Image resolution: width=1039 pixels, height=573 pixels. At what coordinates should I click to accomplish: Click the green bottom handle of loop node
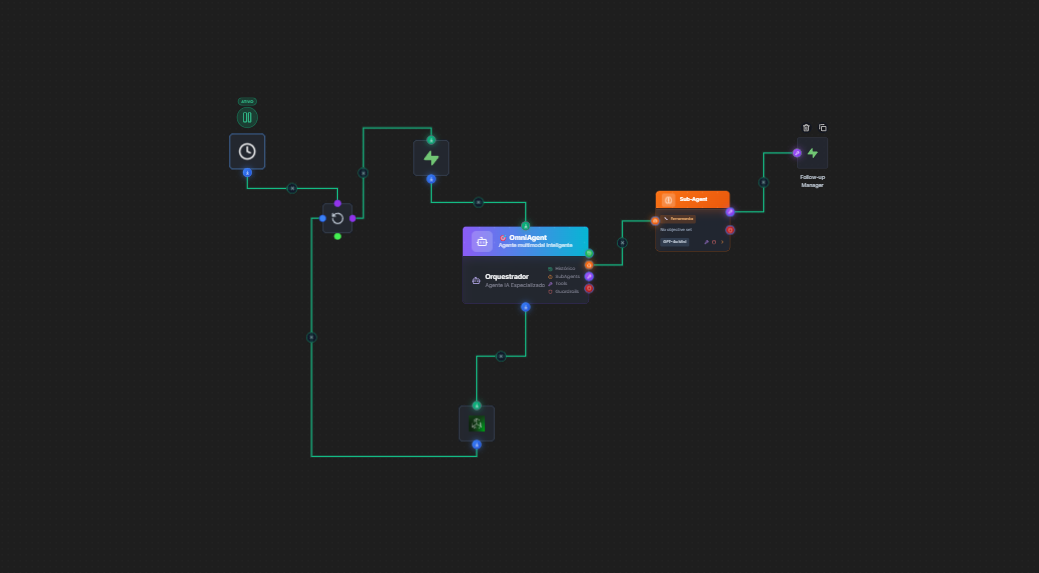337,236
